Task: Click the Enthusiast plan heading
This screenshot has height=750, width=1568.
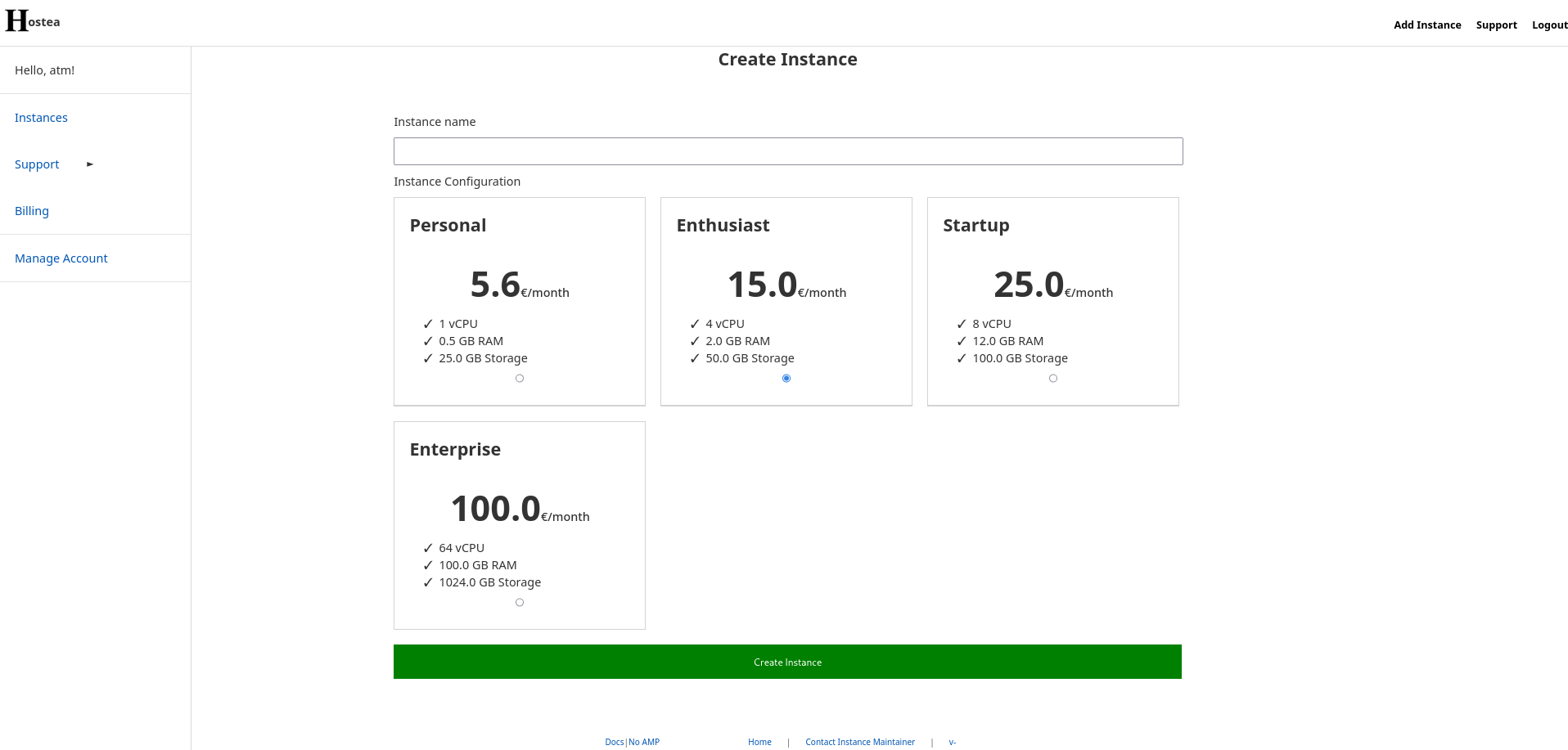Action: 723,226
